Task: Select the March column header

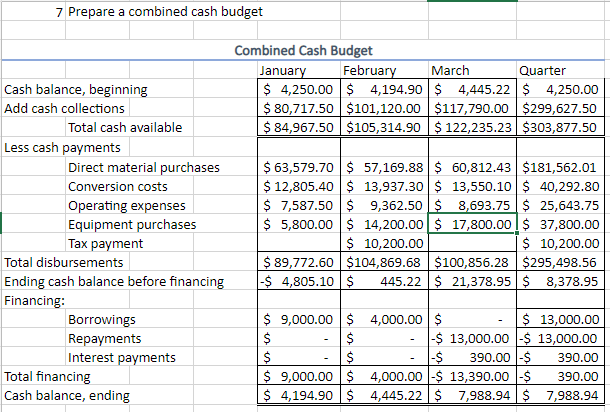Action: click(473, 70)
